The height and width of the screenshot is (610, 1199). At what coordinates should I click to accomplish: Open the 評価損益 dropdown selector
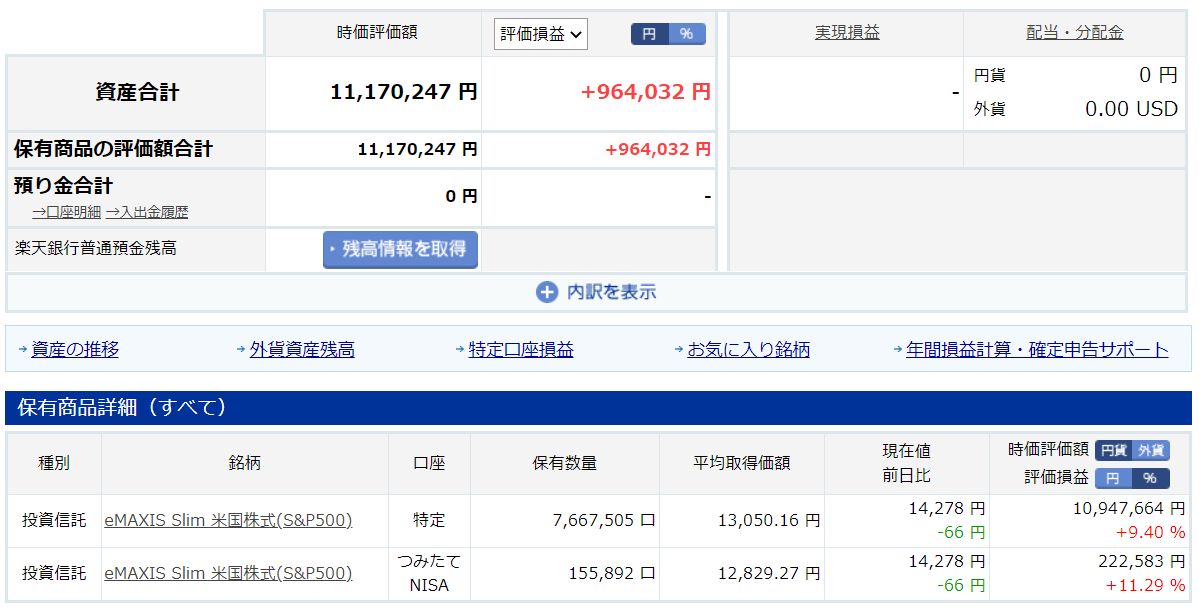point(540,34)
